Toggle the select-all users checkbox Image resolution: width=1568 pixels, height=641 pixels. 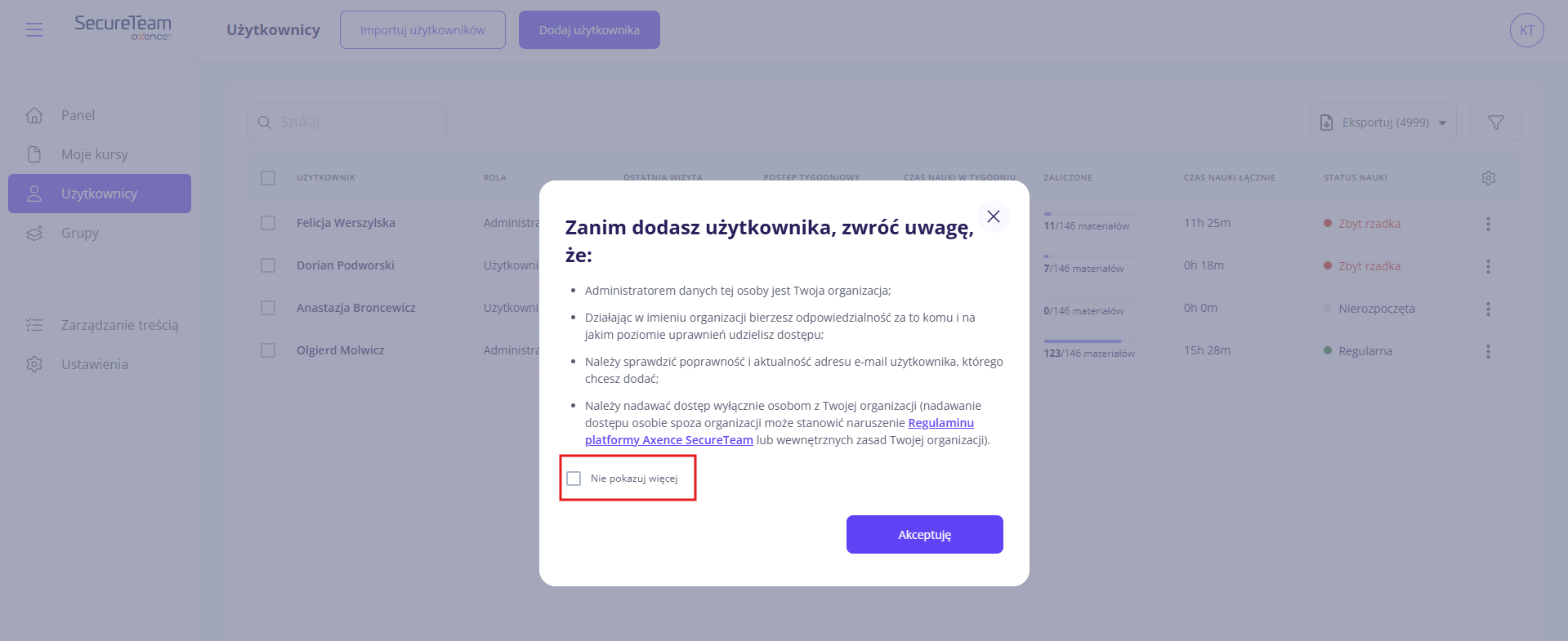pos(268,178)
